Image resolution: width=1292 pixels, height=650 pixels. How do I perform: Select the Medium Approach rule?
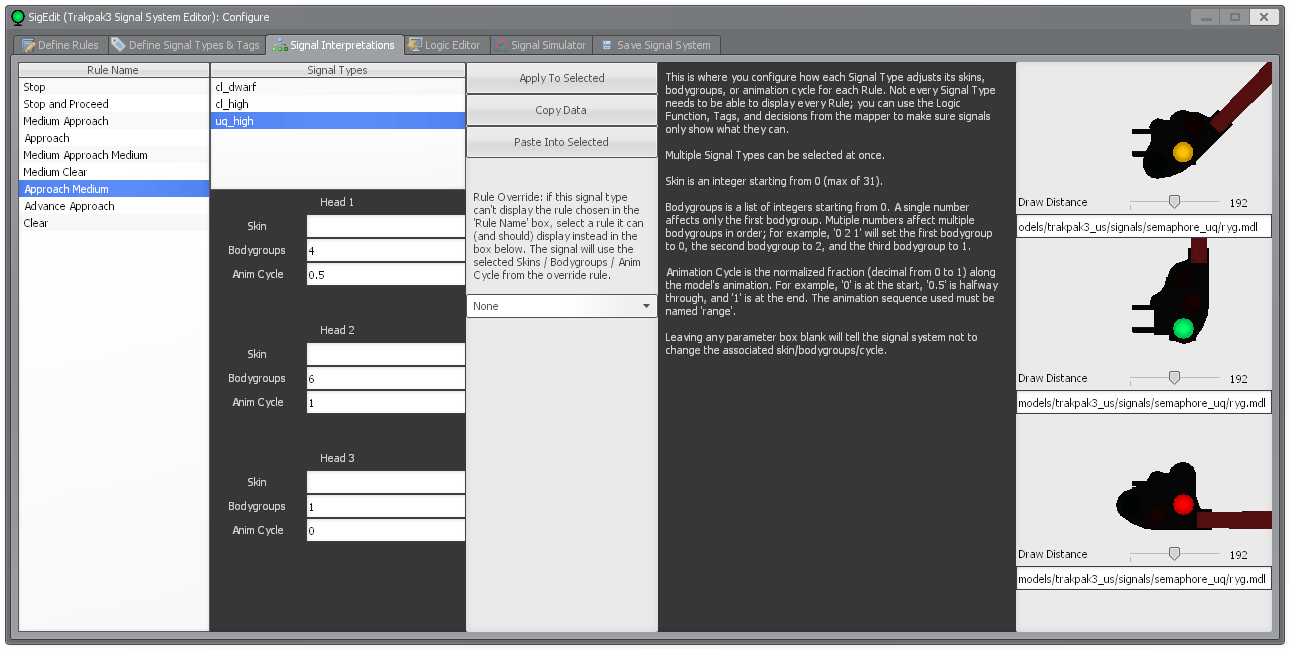114,121
